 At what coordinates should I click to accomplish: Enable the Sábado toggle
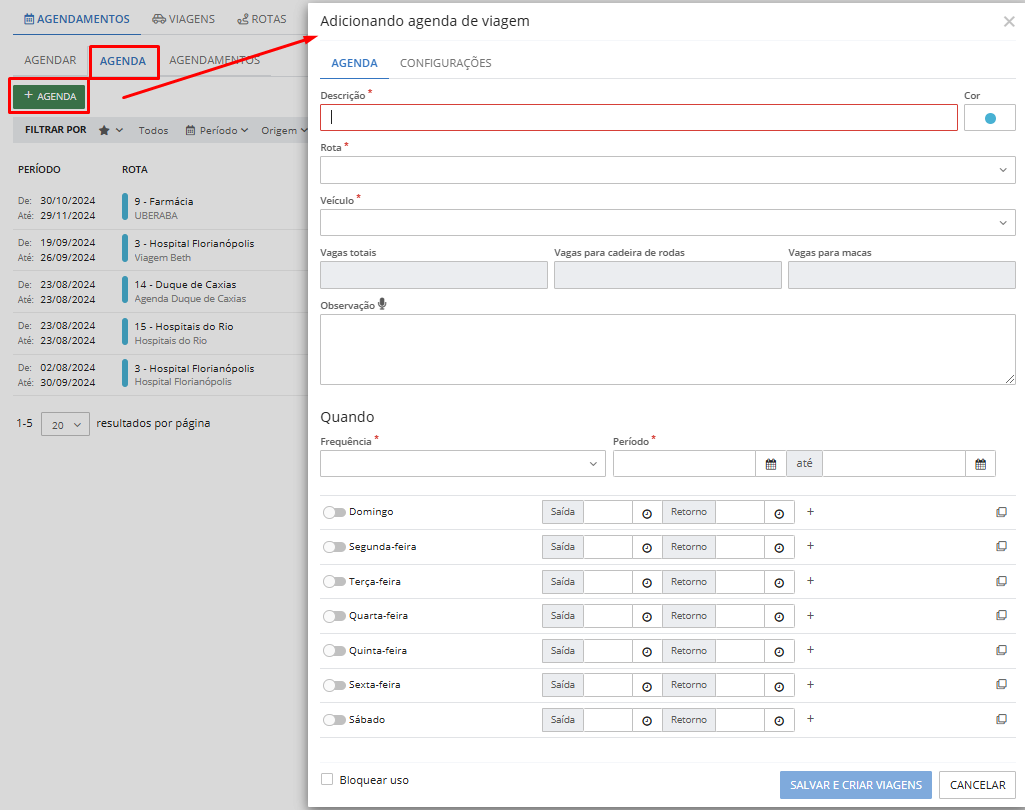[x=334, y=720]
